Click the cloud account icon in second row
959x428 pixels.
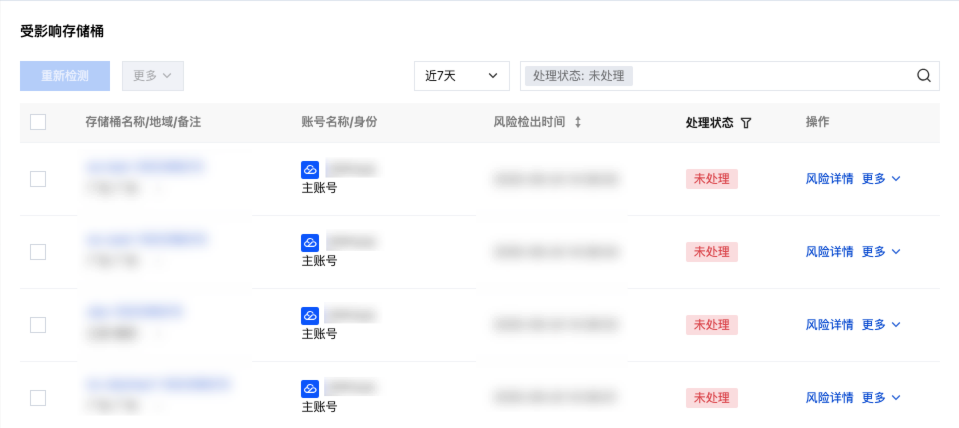click(310, 243)
